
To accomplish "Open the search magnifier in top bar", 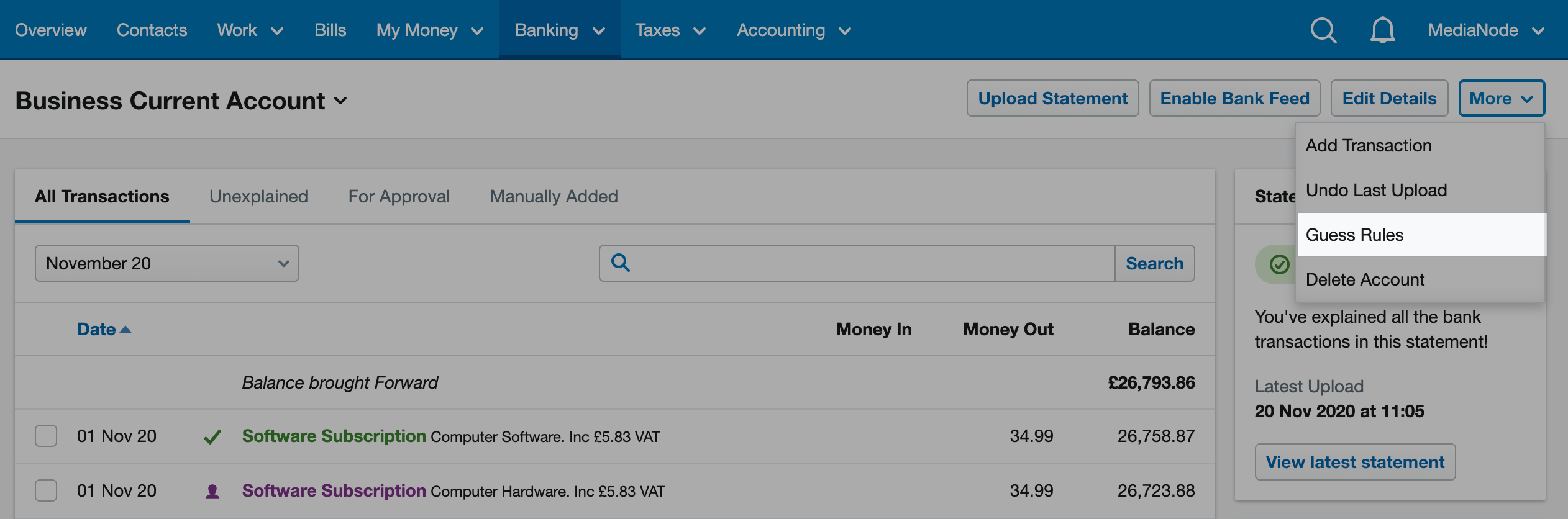I will [x=1323, y=30].
